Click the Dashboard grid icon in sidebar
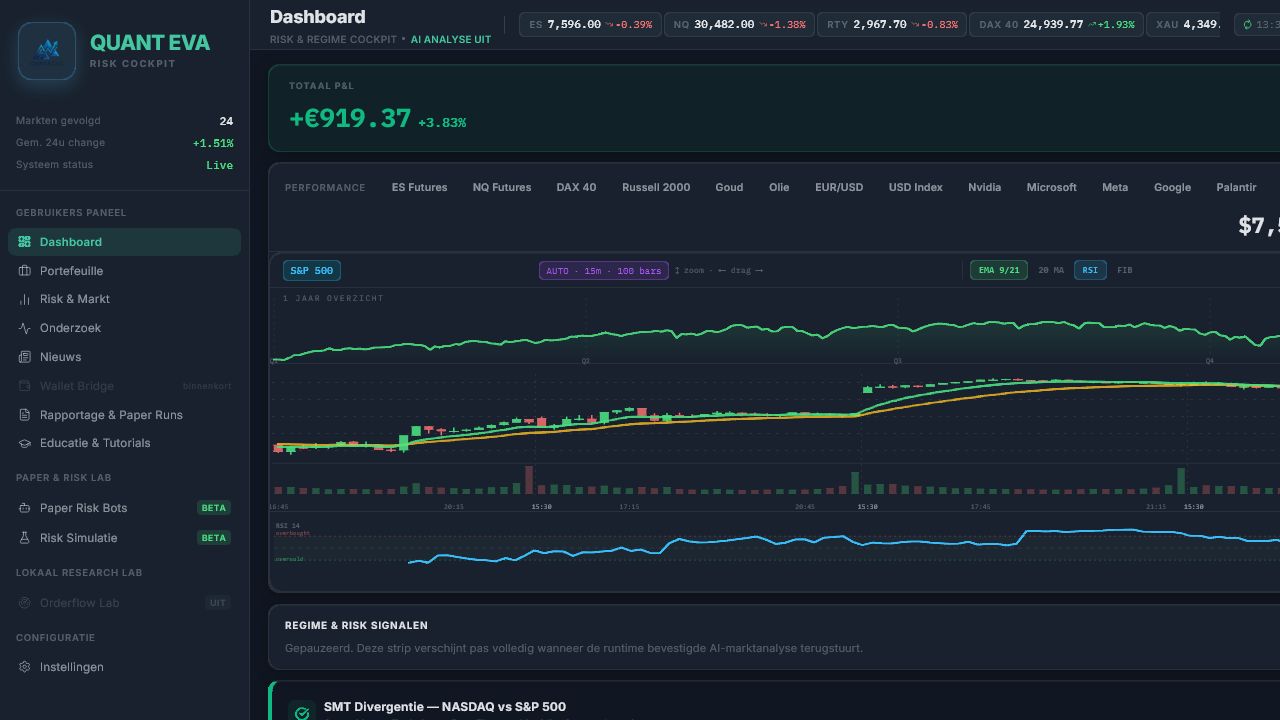 click(25, 242)
